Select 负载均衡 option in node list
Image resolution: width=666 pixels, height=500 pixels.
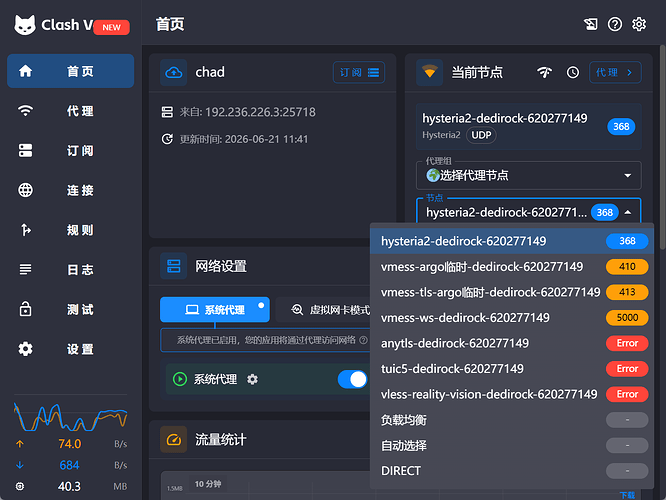tap(511, 420)
